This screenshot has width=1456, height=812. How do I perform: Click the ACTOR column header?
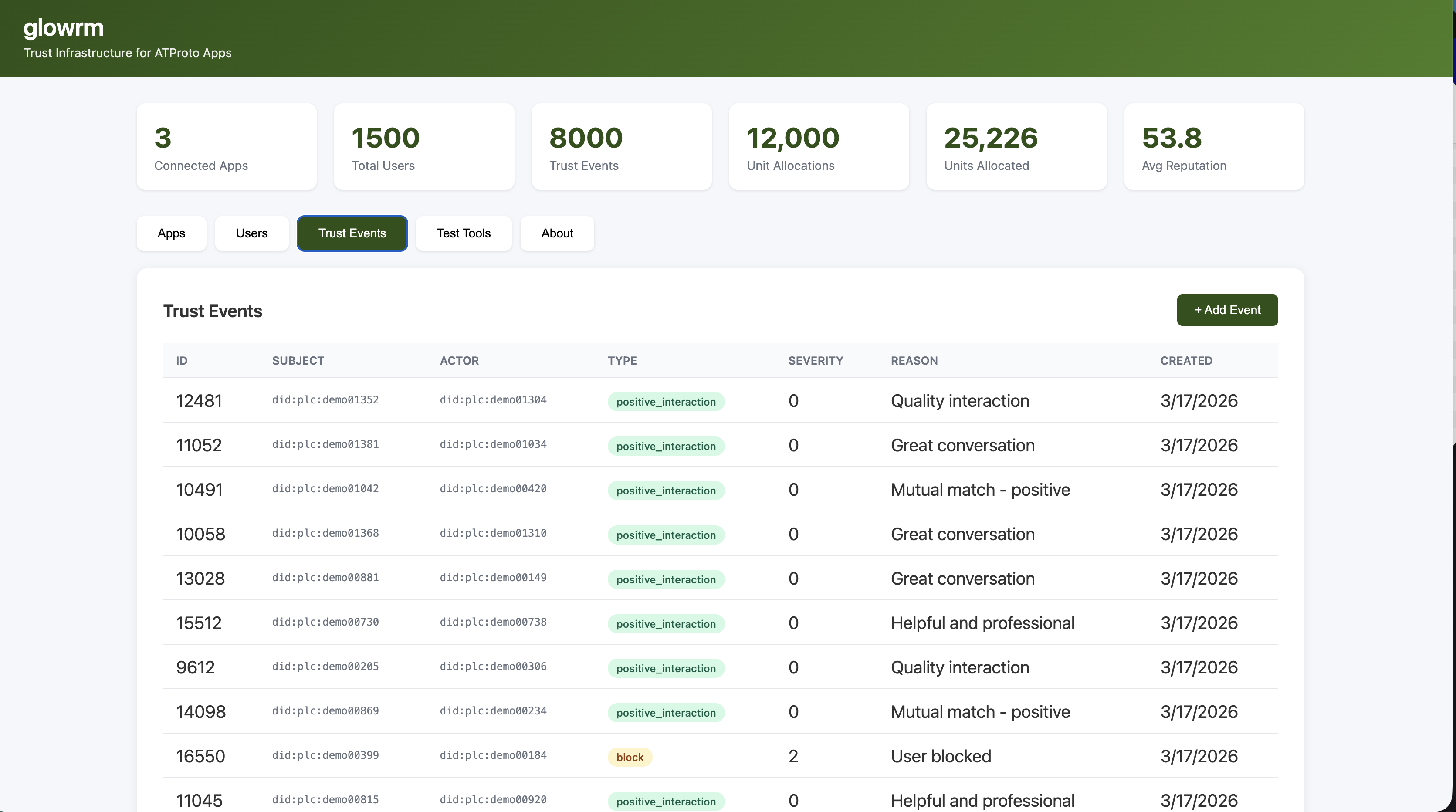click(x=459, y=361)
